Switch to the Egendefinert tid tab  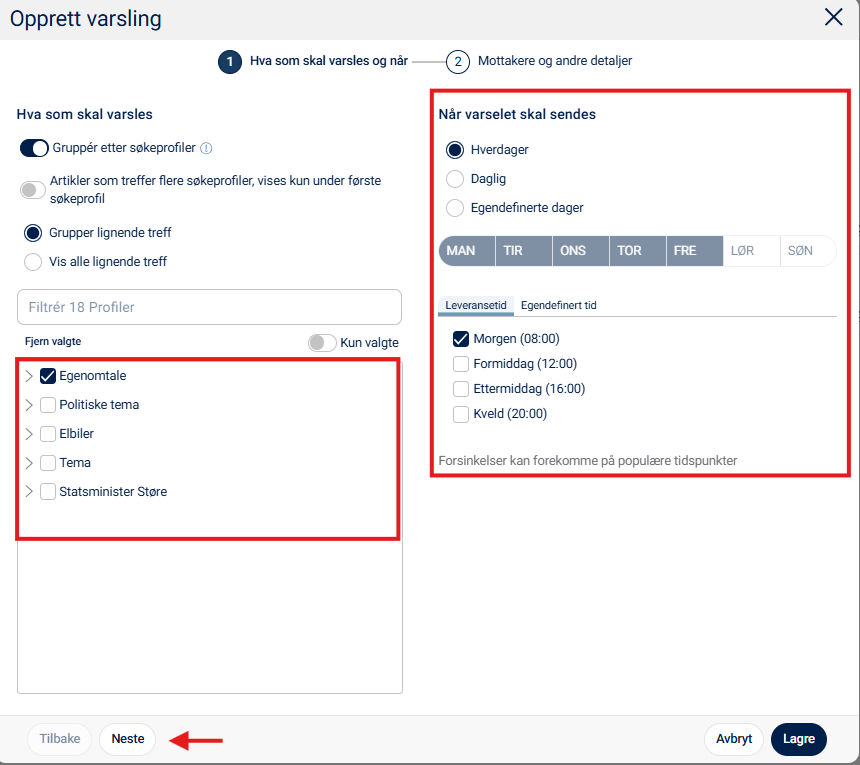click(559, 305)
